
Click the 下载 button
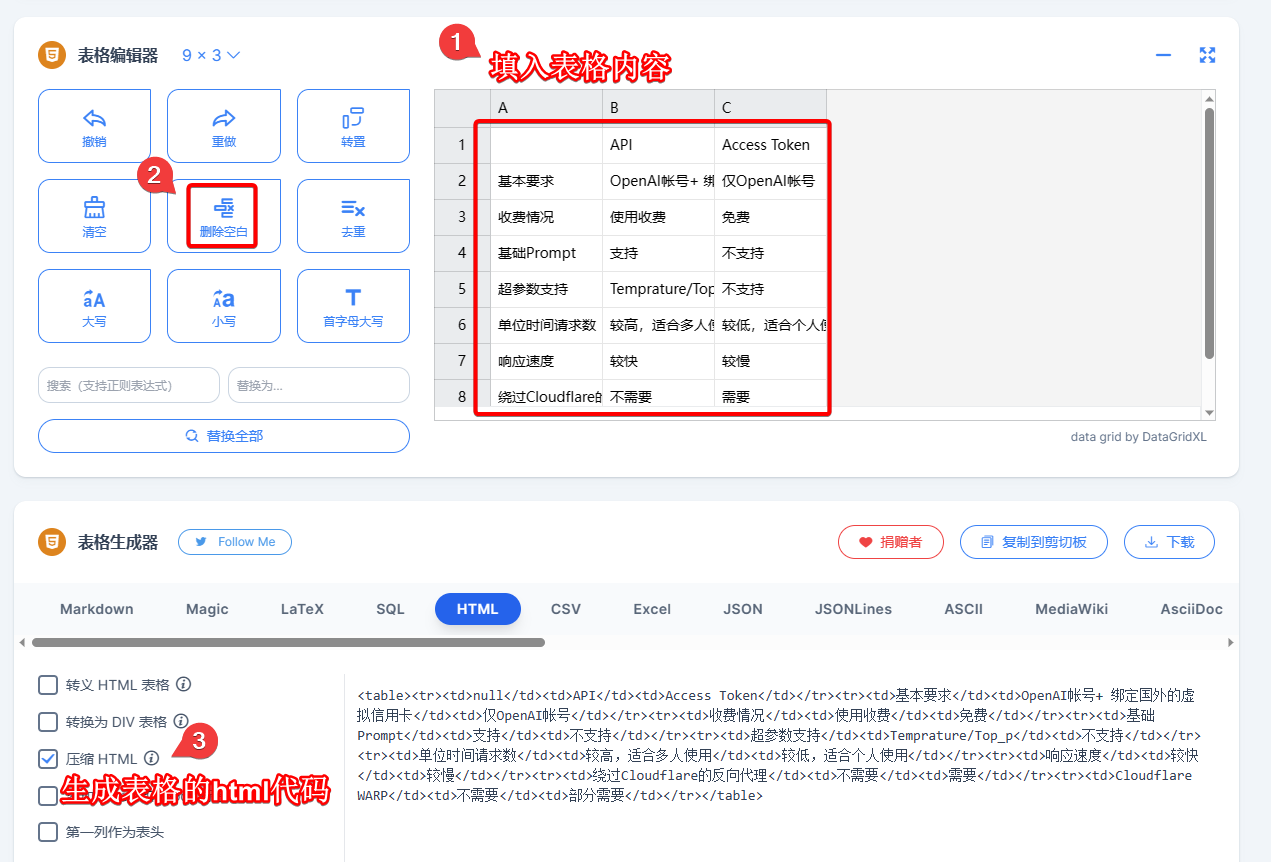[x=1169, y=542]
